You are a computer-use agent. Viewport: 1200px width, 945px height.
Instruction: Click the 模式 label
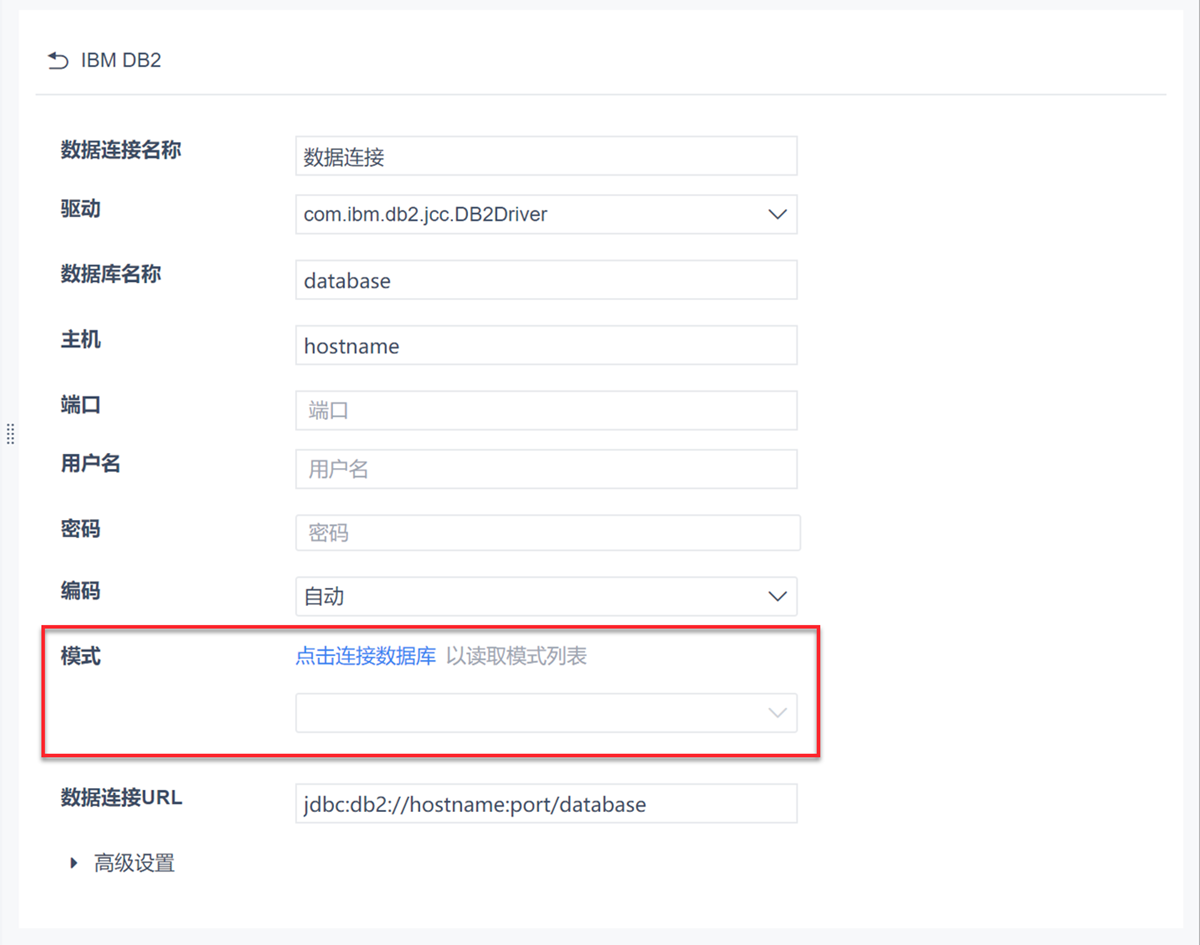pyautogui.click(x=80, y=656)
